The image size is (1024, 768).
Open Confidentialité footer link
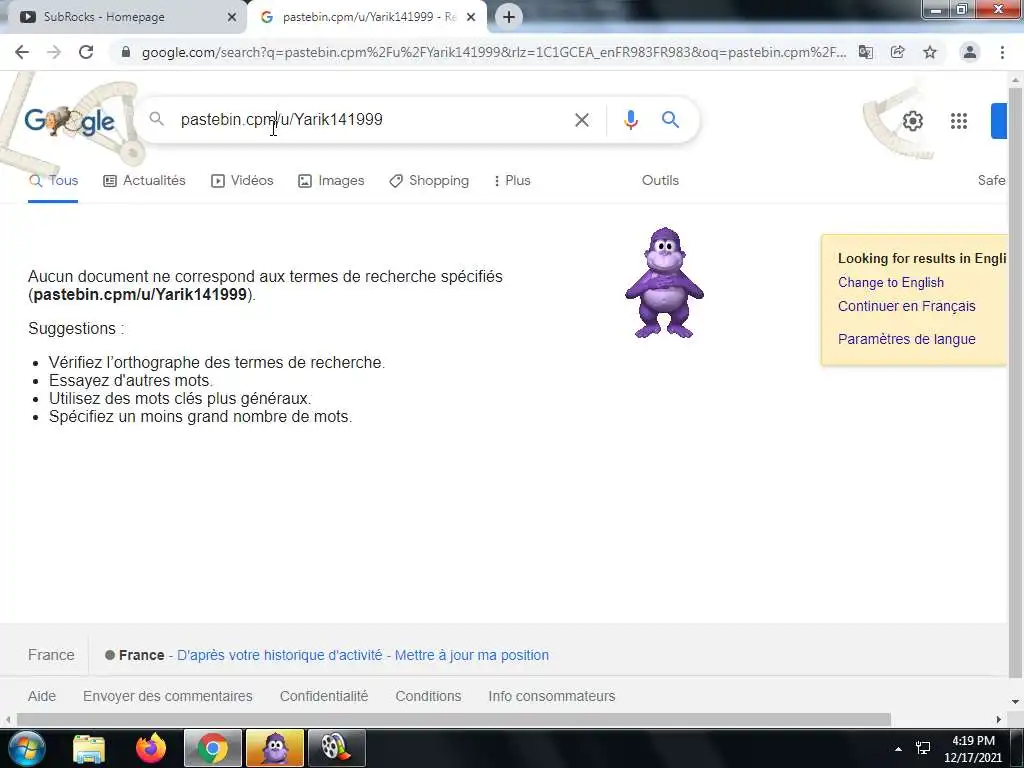click(x=324, y=696)
